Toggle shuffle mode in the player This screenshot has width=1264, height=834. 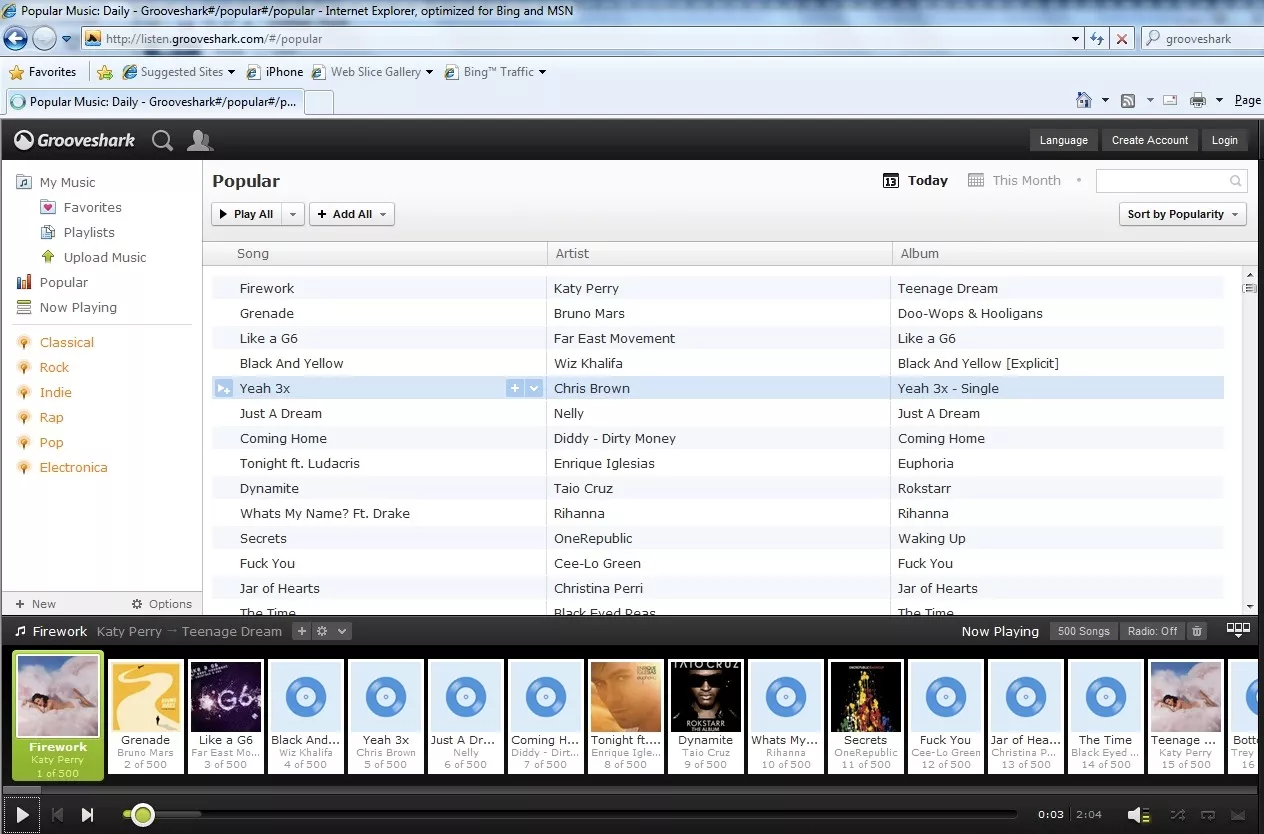[x=1178, y=815]
